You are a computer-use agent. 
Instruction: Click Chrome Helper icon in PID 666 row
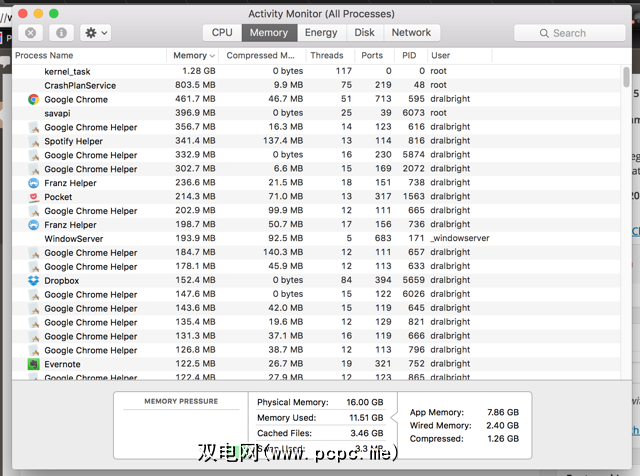(x=33, y=336)
